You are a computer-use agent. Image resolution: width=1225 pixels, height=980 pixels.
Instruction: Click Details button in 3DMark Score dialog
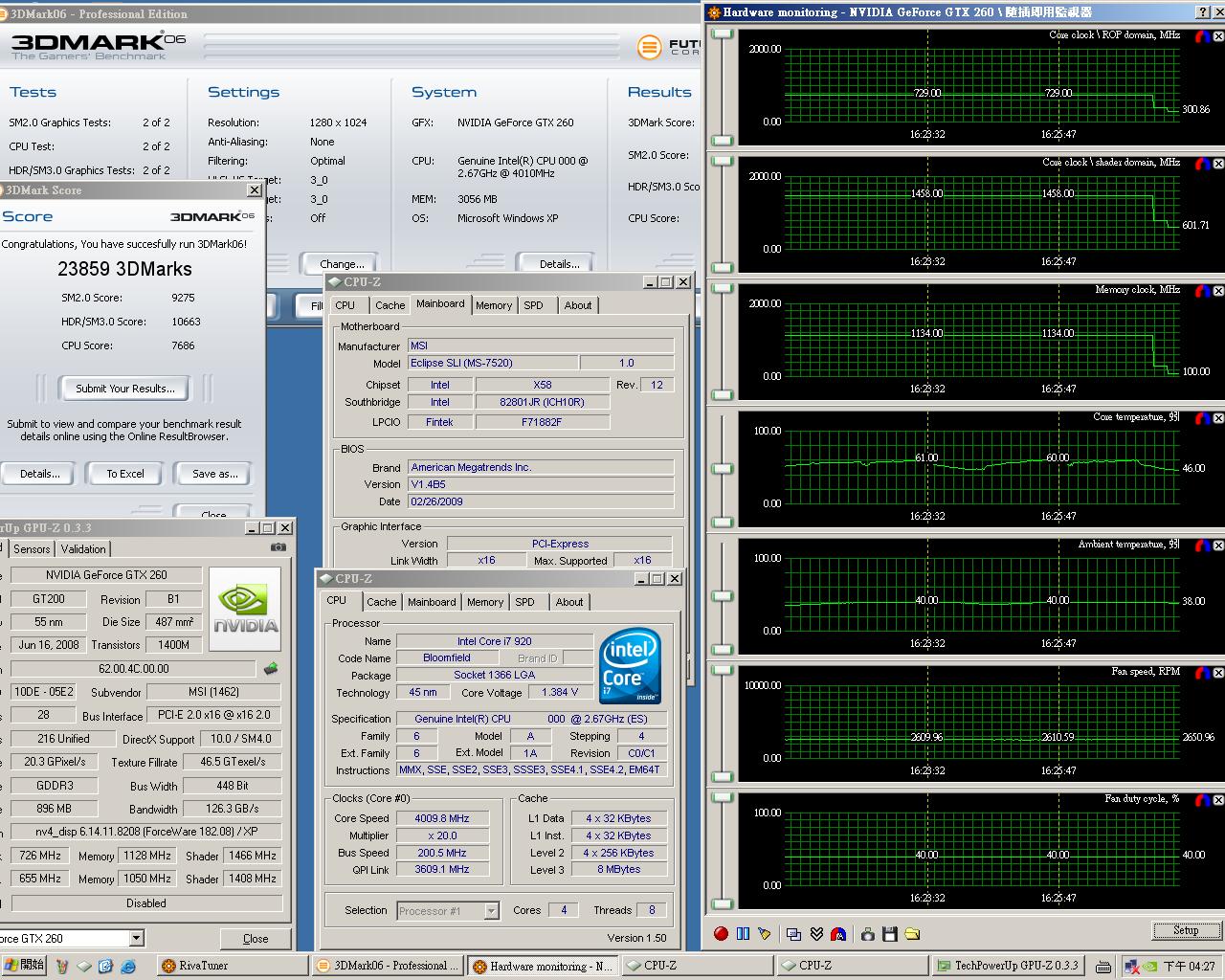36,474
